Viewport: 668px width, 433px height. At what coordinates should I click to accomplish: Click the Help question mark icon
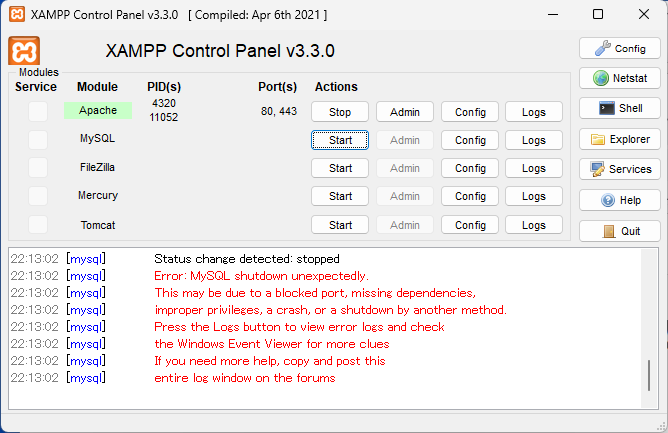607,200
